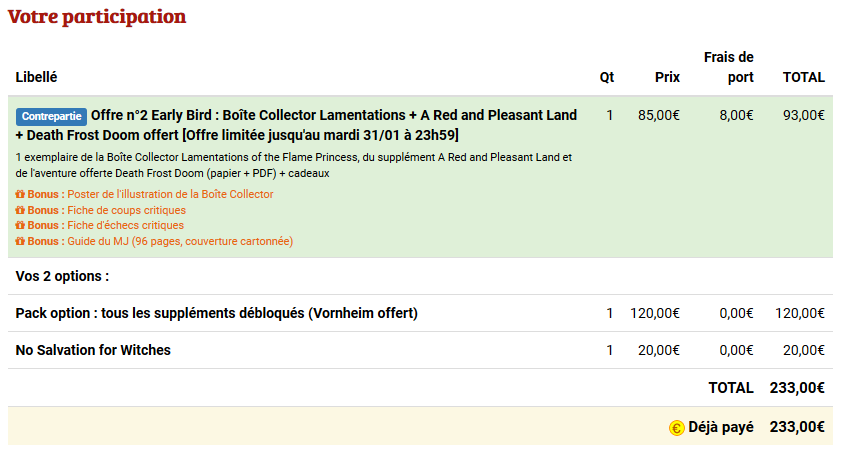842x458 pixels.
Task: Click the yellow euro coin icon
Action: point(677,428)
